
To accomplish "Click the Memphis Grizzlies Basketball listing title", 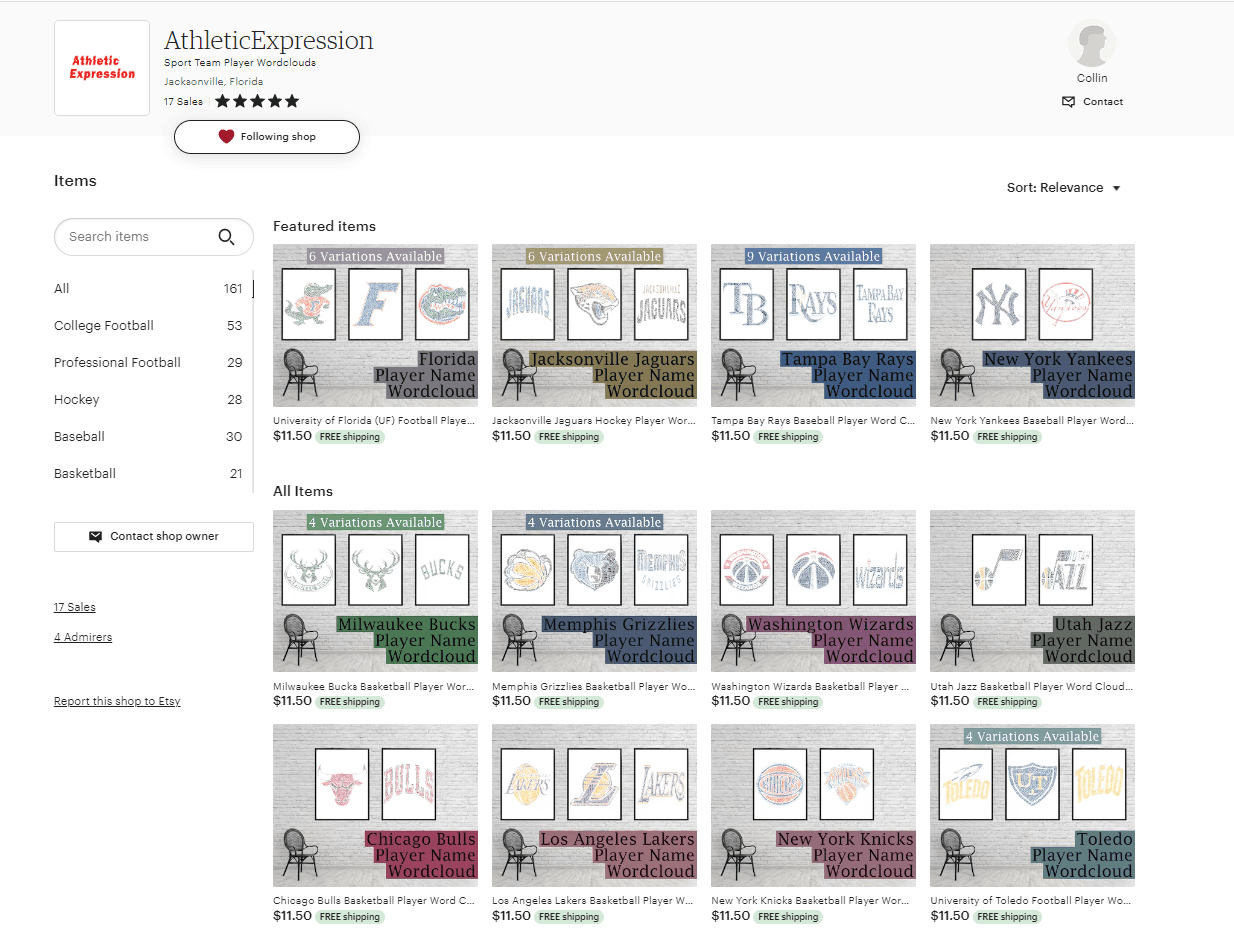I will pyautogui.click(x=594, y=687).
